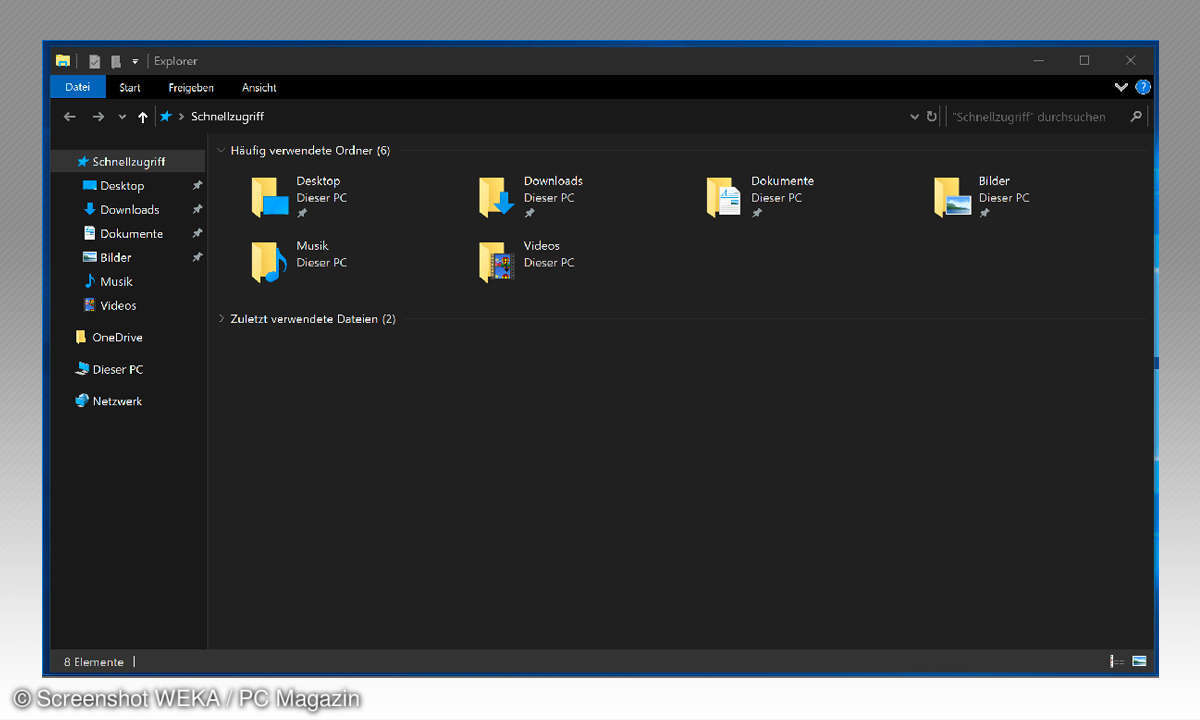Switch to the Ansicht ribbon tab
1200x720 pixels.
(259, 88)
